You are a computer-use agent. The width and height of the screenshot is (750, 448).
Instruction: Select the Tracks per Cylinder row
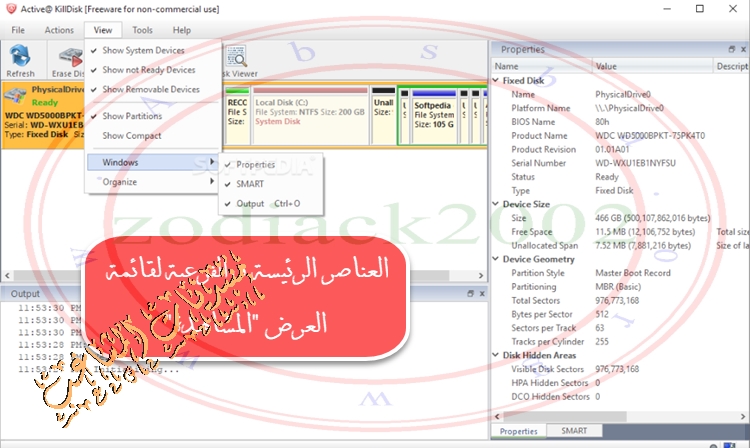pos(620,342)
